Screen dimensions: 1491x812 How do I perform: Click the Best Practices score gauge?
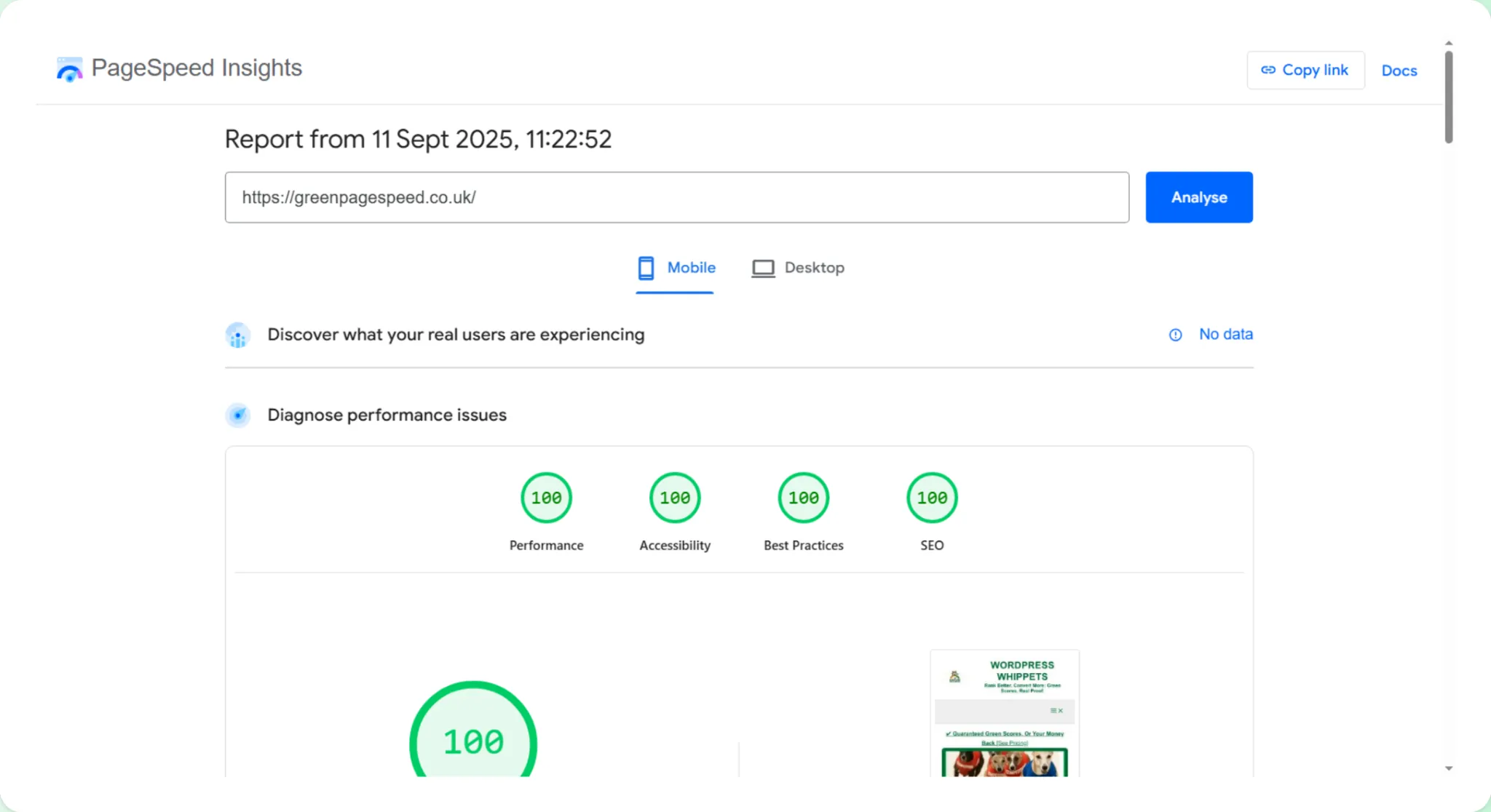click(803, 498)
